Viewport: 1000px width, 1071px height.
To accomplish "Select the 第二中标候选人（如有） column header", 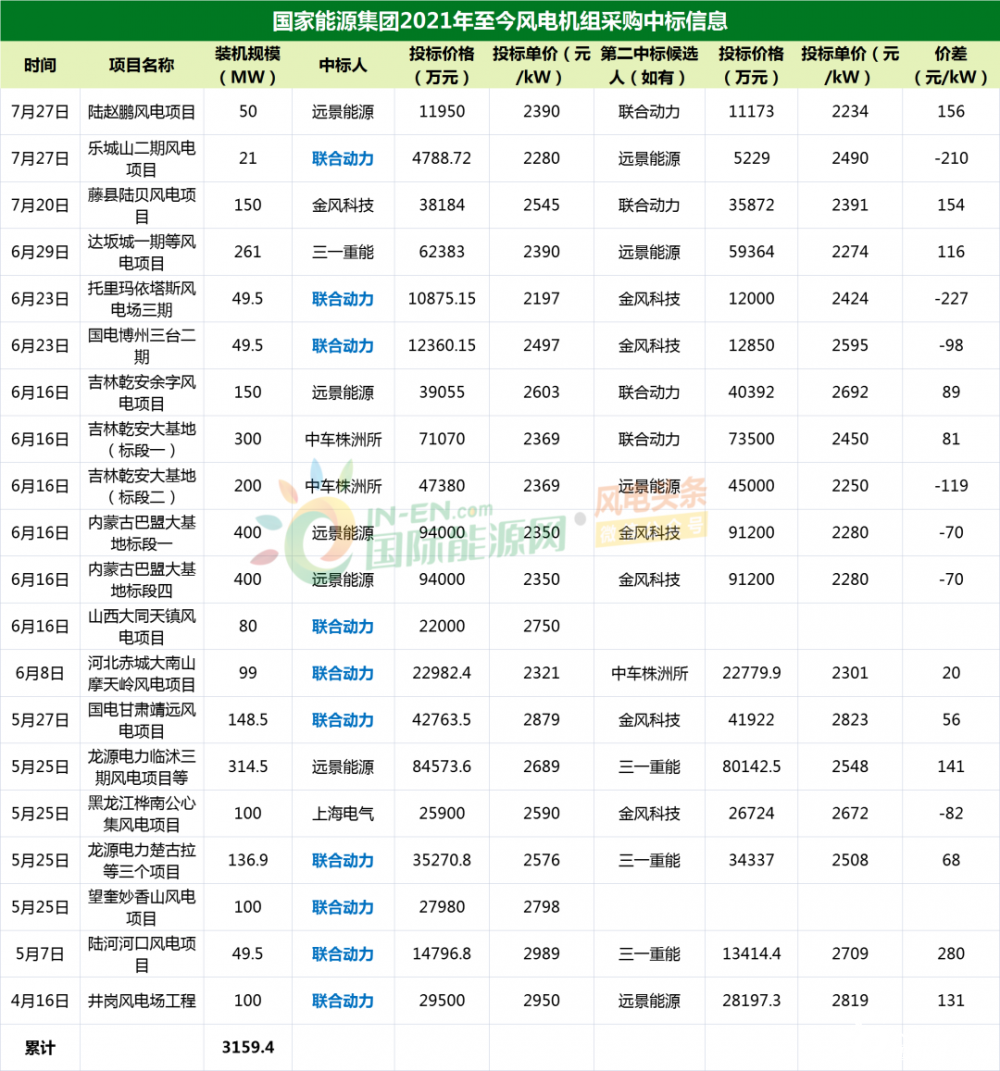I will click(649, 66).
